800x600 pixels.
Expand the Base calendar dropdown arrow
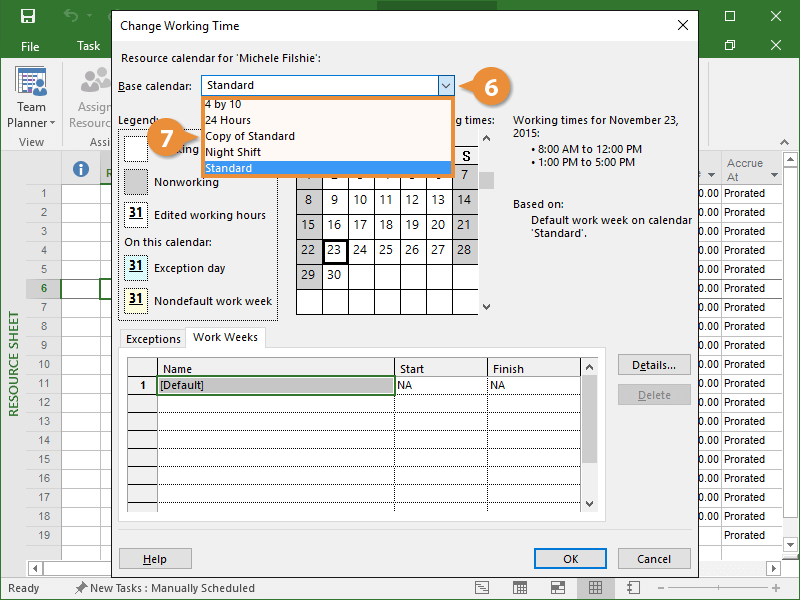(x=446, y=86)
